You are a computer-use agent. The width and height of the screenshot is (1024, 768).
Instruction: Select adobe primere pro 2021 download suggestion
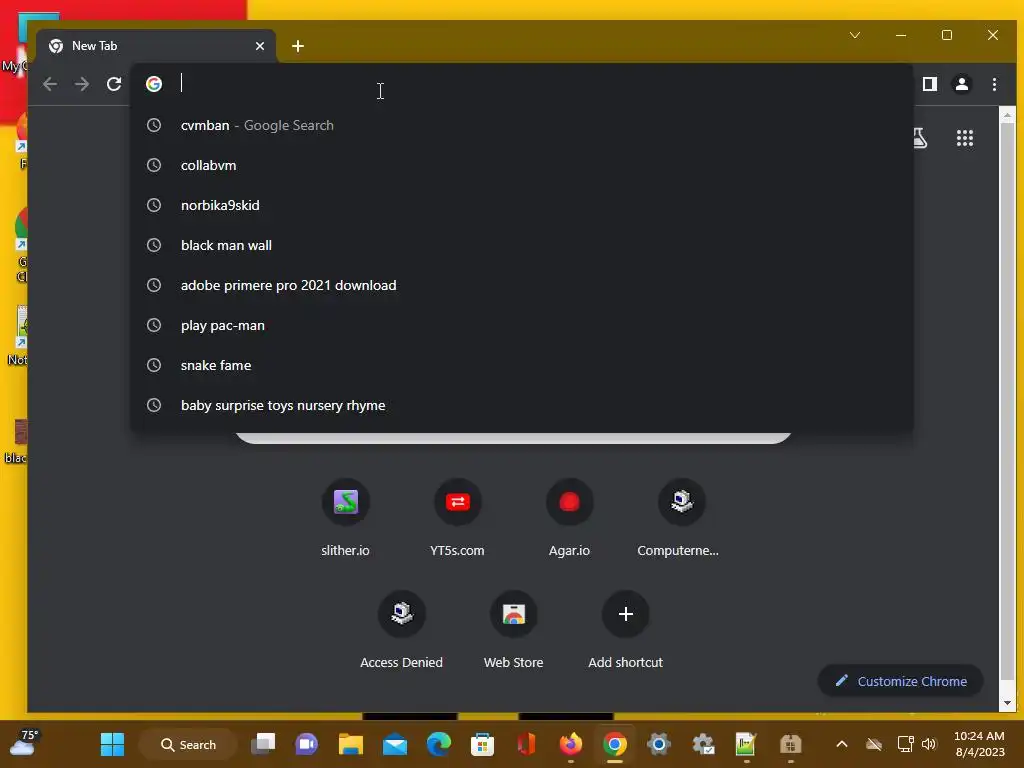click(x=522, y=285)
